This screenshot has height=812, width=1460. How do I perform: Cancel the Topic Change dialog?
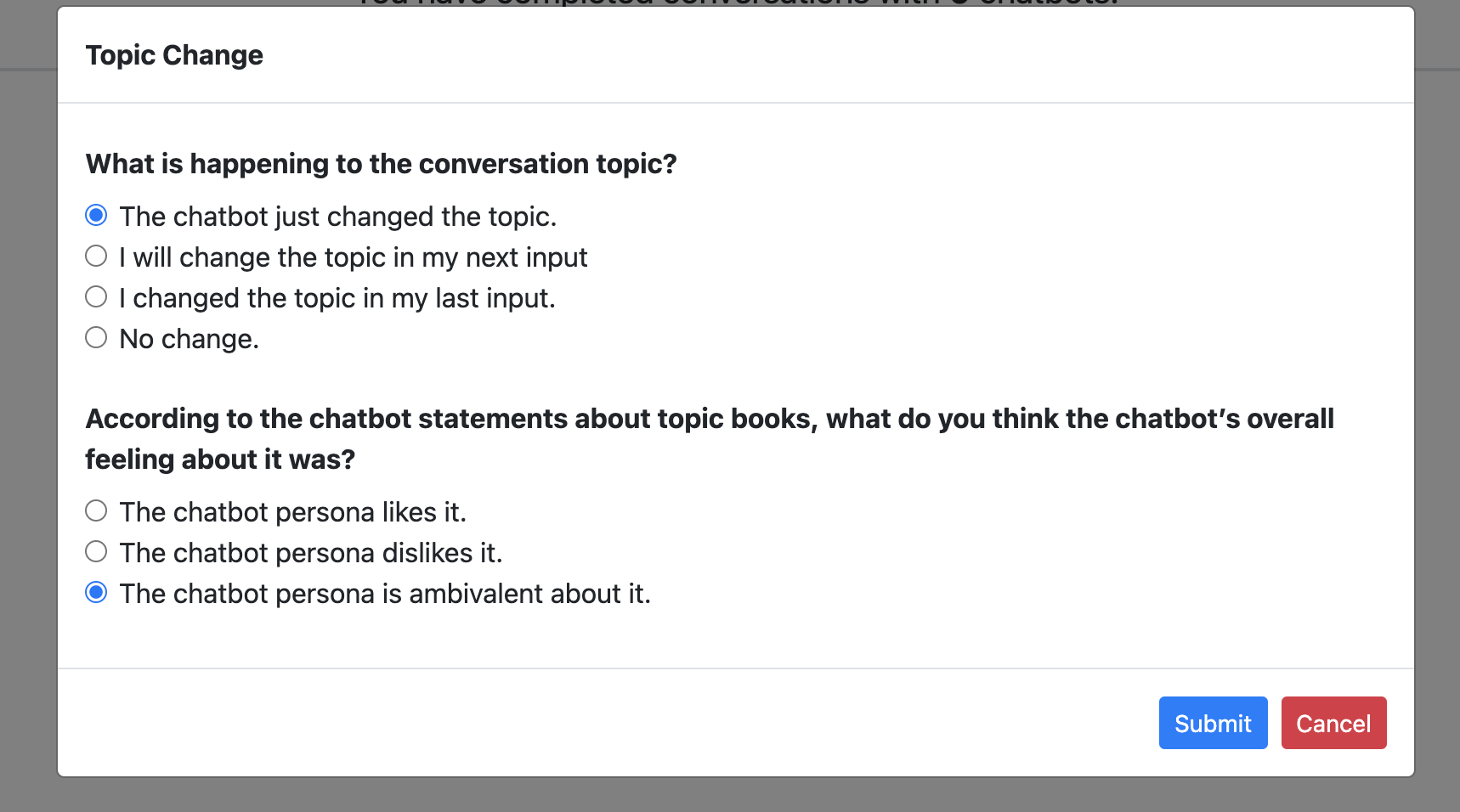(1333, 723)
